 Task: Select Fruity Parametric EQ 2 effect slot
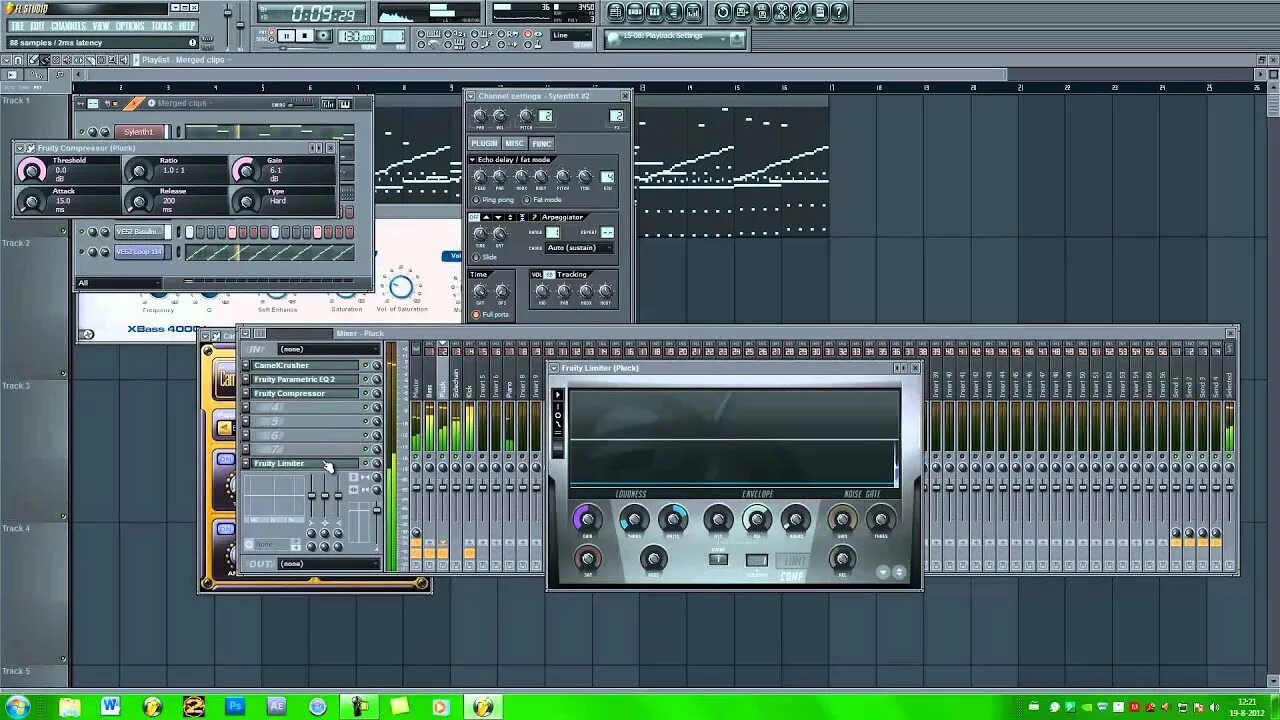click(x=304, y=379)
